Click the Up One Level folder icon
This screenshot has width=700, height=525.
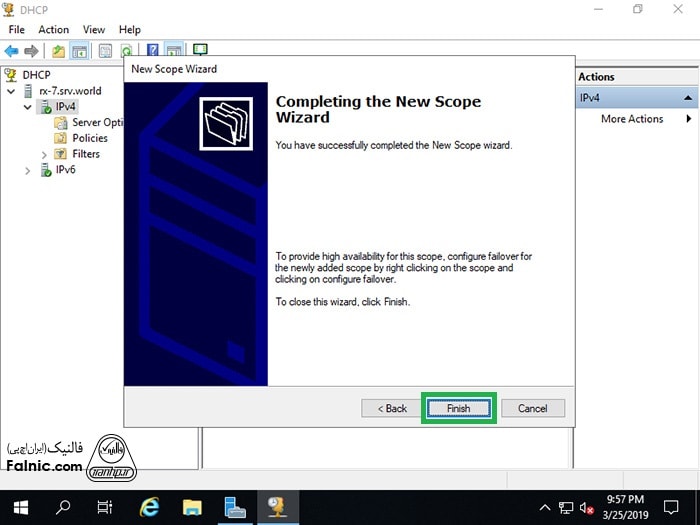(59, 50)
